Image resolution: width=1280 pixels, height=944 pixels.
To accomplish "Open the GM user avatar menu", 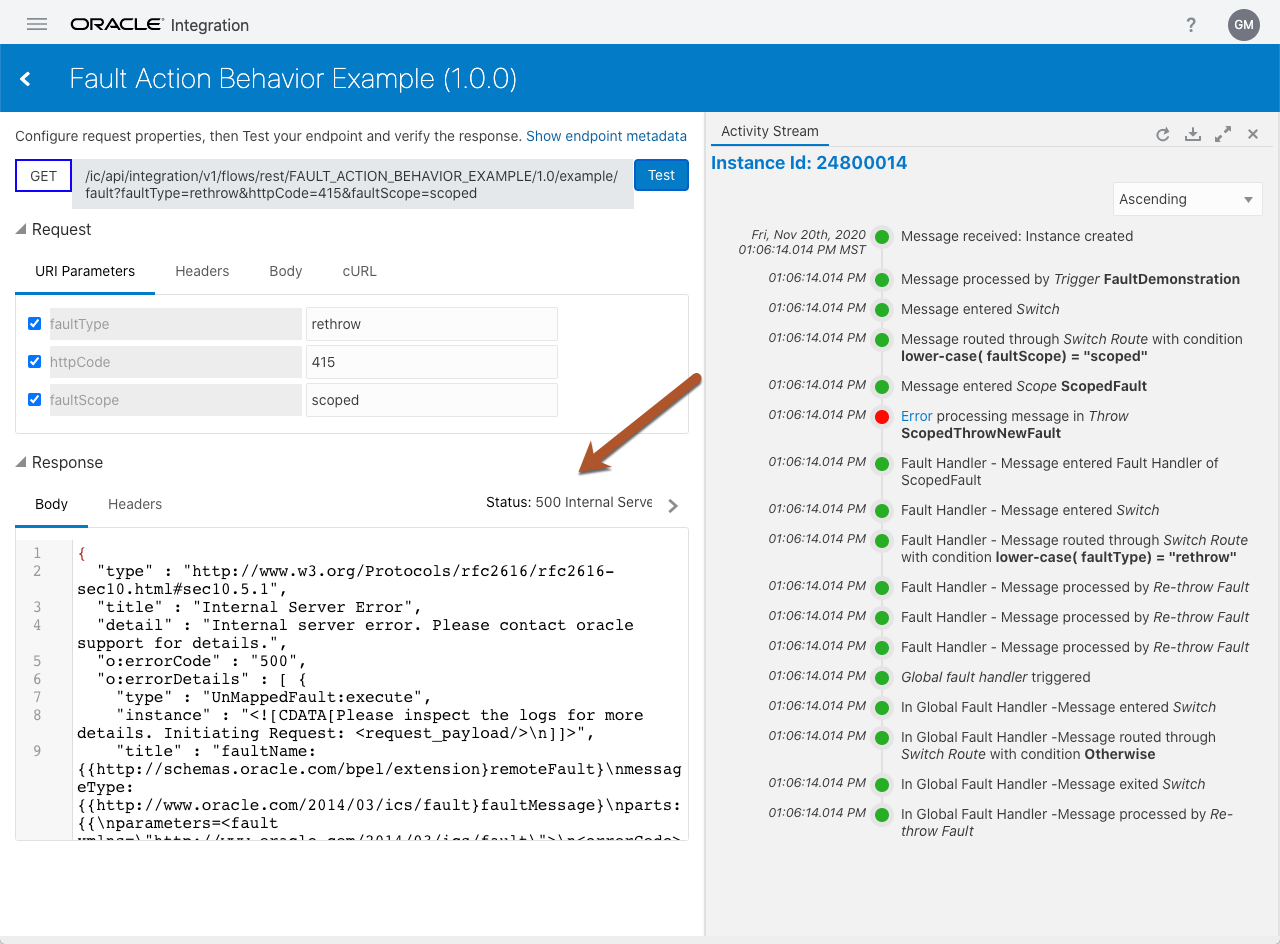I will pos(1243,25).
